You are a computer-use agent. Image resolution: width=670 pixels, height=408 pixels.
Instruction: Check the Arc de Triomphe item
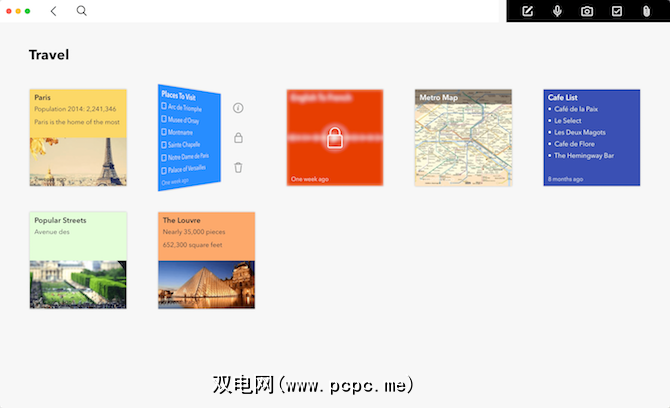[164, 106]
